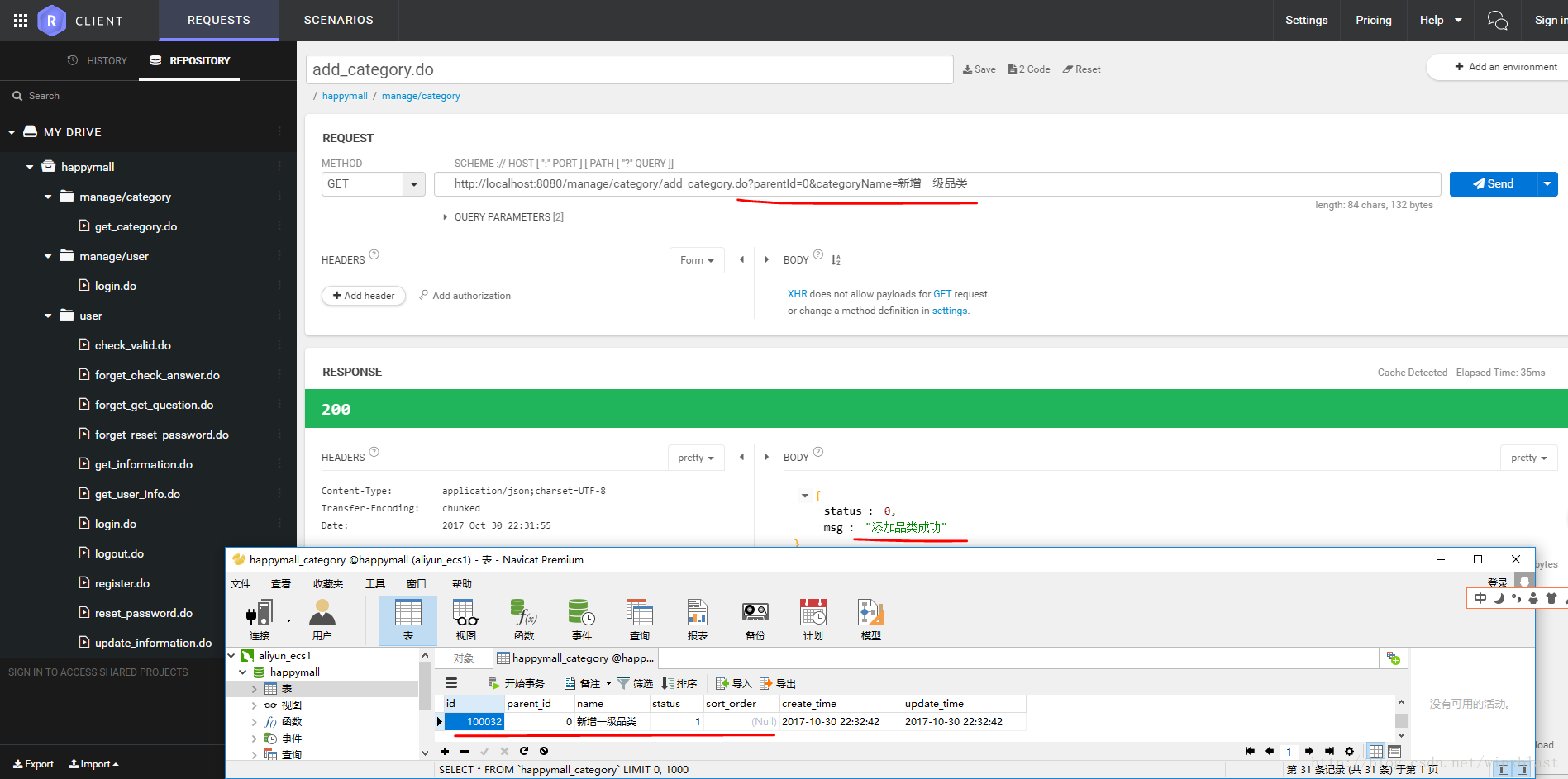Open the apps grid icon

[21, 21]
